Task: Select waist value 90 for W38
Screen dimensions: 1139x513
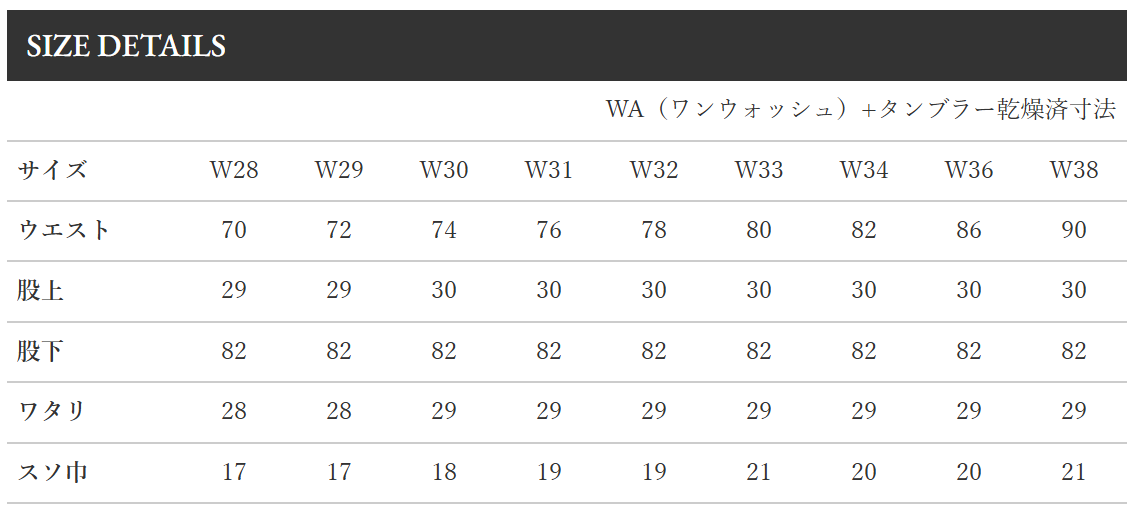Action: (x=1074, y=230)
